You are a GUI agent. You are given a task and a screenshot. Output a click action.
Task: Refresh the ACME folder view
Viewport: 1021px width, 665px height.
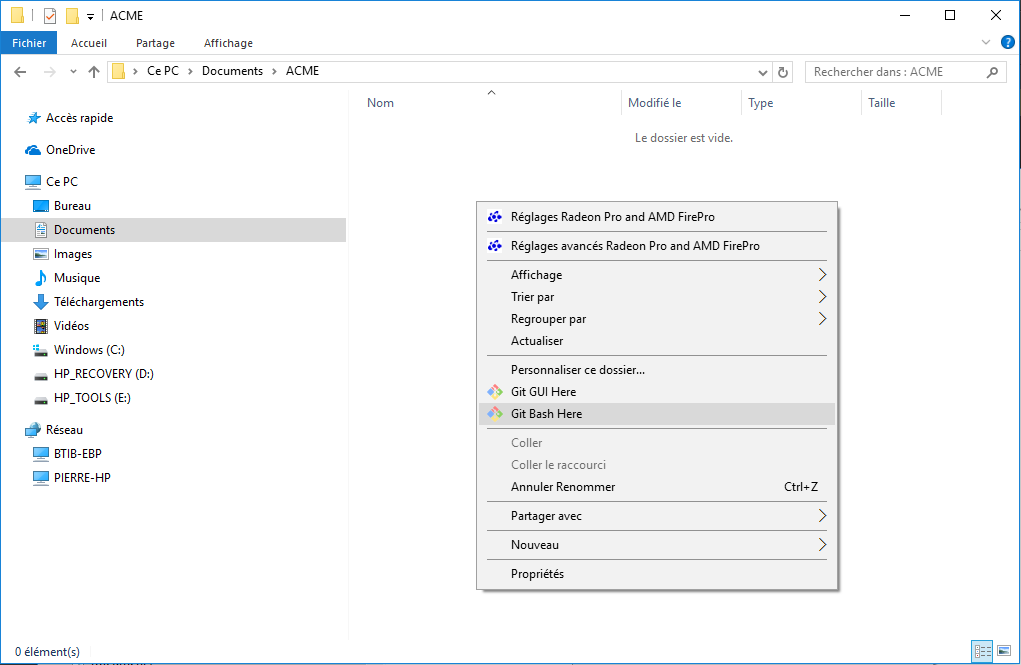[x=783, y=71]
